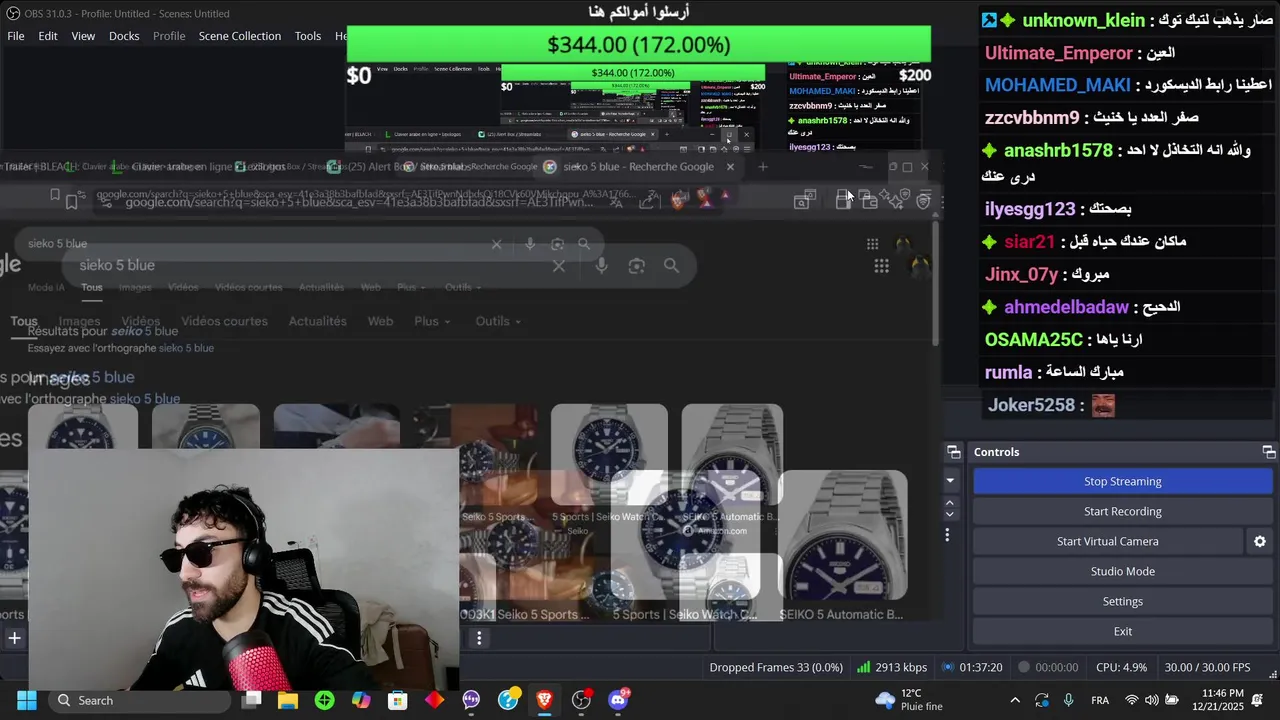
Task: Click the $344.00 donation goal progress bar
Action: coord(639,45)
